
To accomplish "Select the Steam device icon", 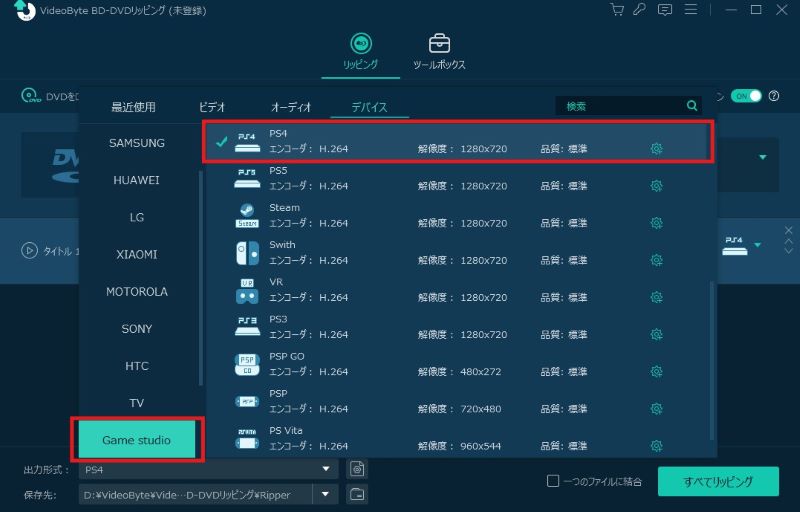I will pyautogui.click(x=247, y=216).
